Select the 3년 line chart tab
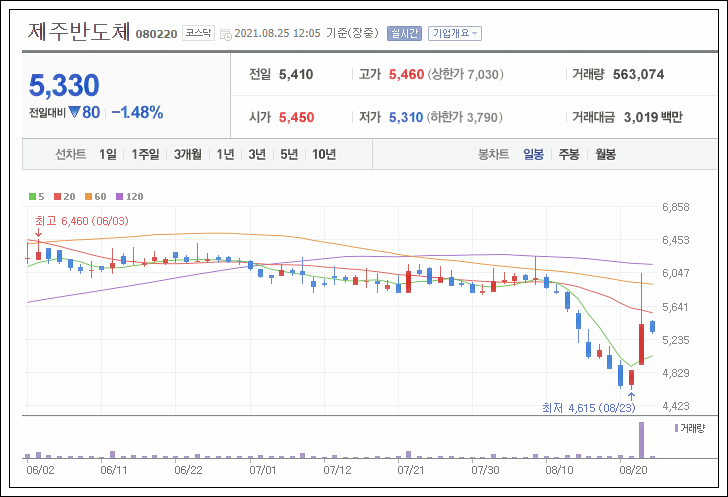Viewport: 728px width, 497px height. click(257, 154)
